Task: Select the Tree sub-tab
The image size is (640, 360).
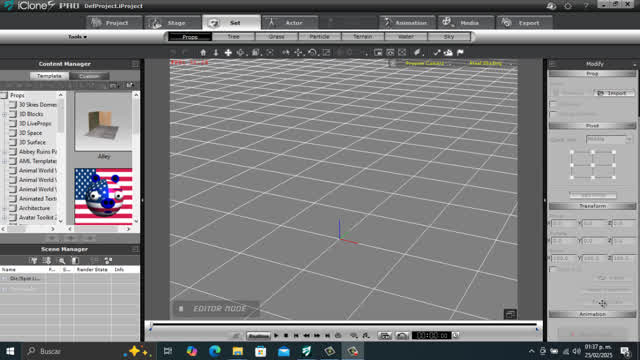Action: (233, 37)
